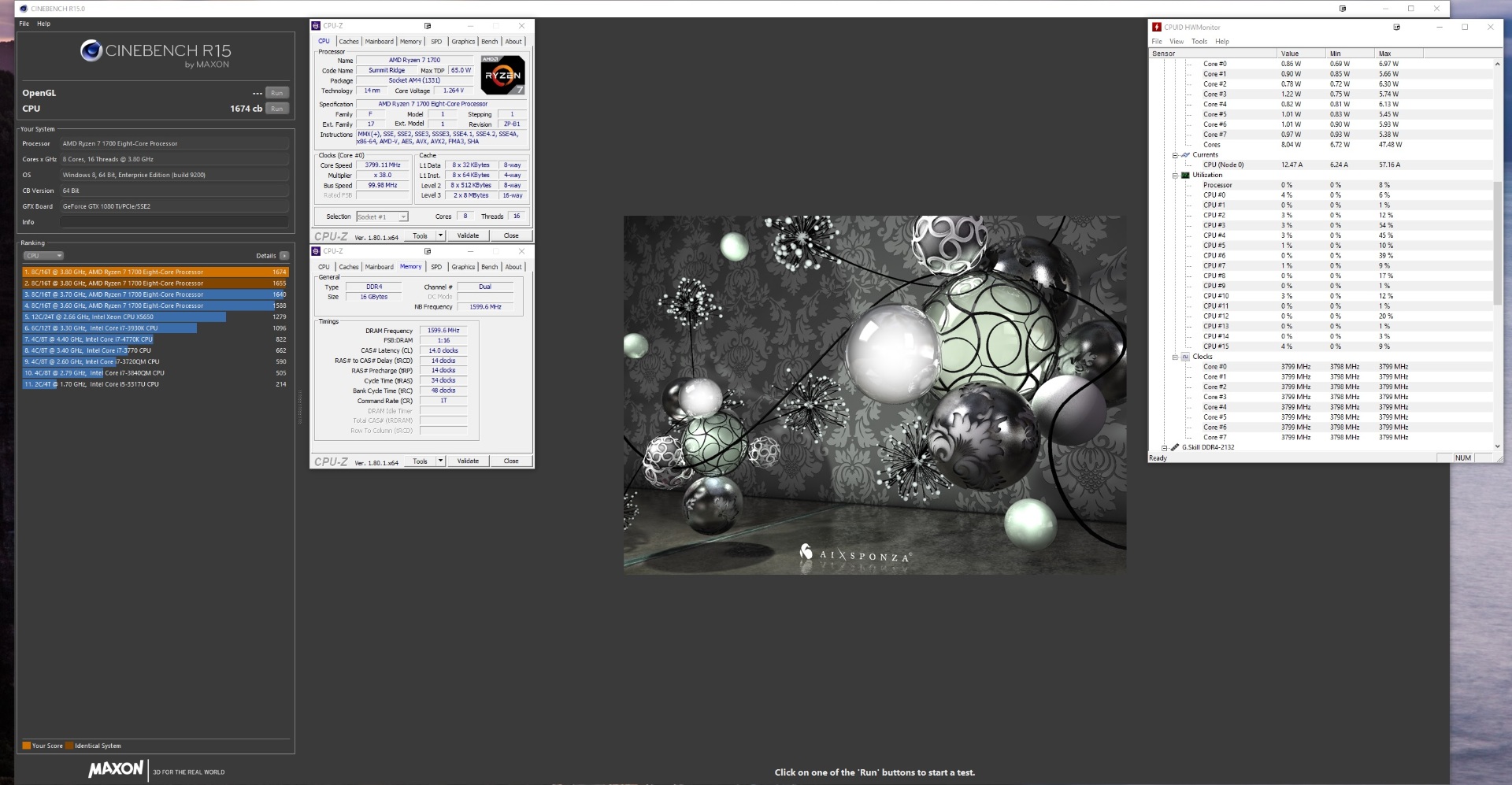1512x785 pixels.
Task: Click Close button in the lower CPU-Z window
Action: tap(511, 461)
